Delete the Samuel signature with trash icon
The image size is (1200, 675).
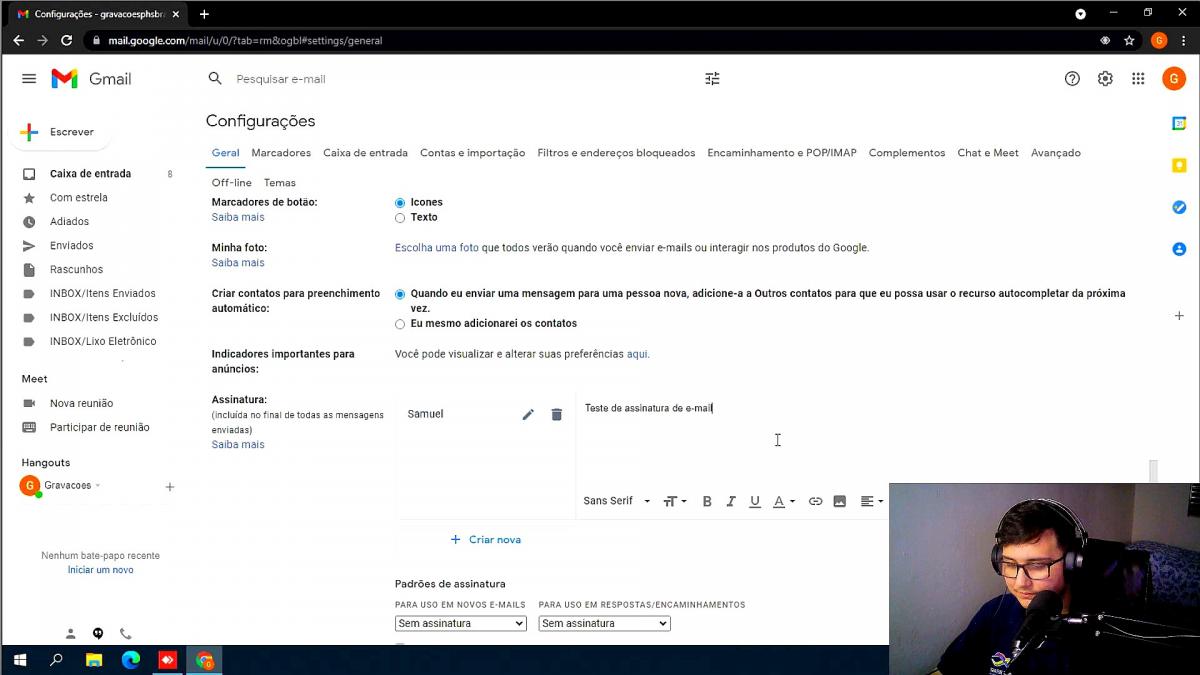coord(557,414)
